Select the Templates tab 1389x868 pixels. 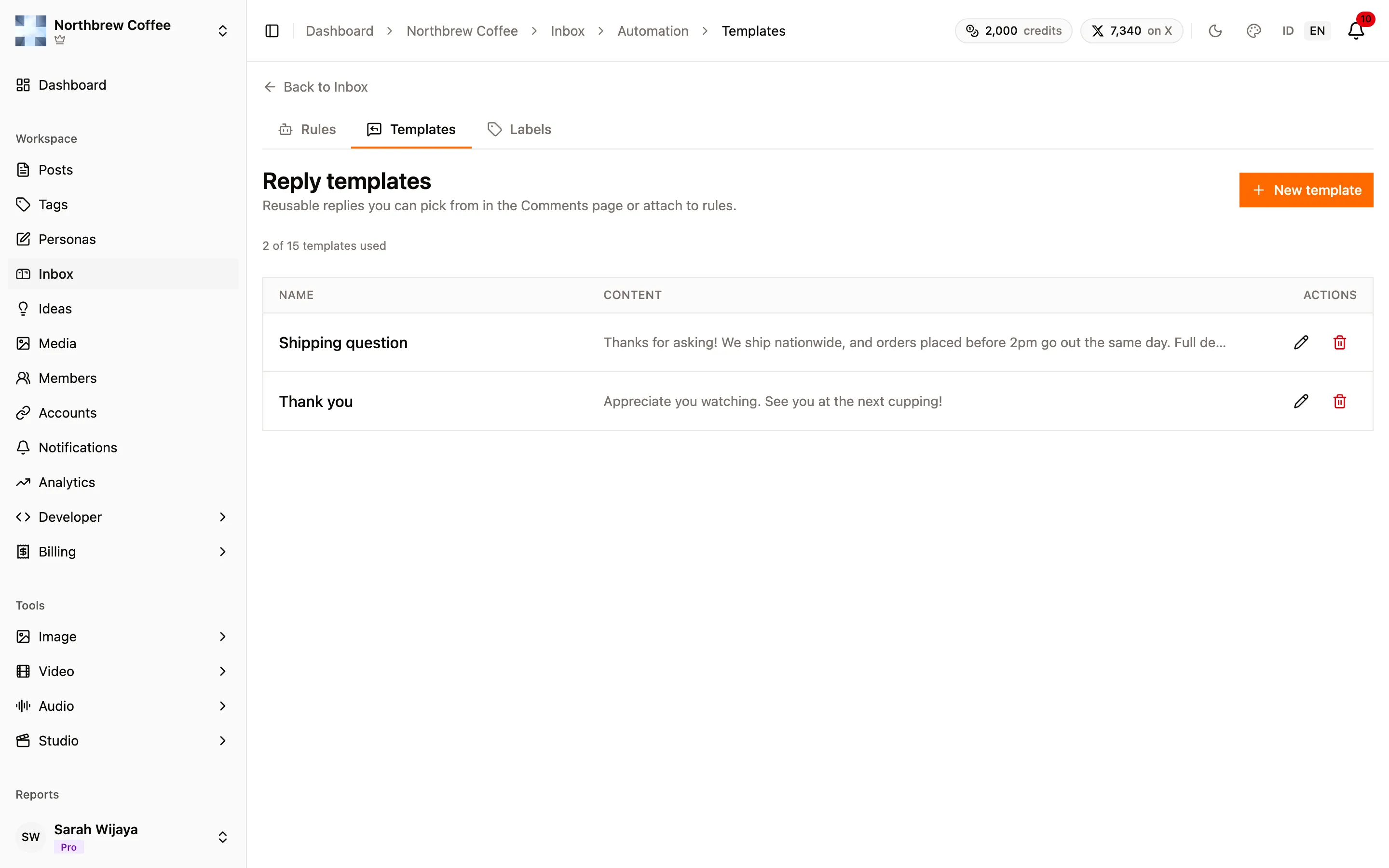click(411, 130)
